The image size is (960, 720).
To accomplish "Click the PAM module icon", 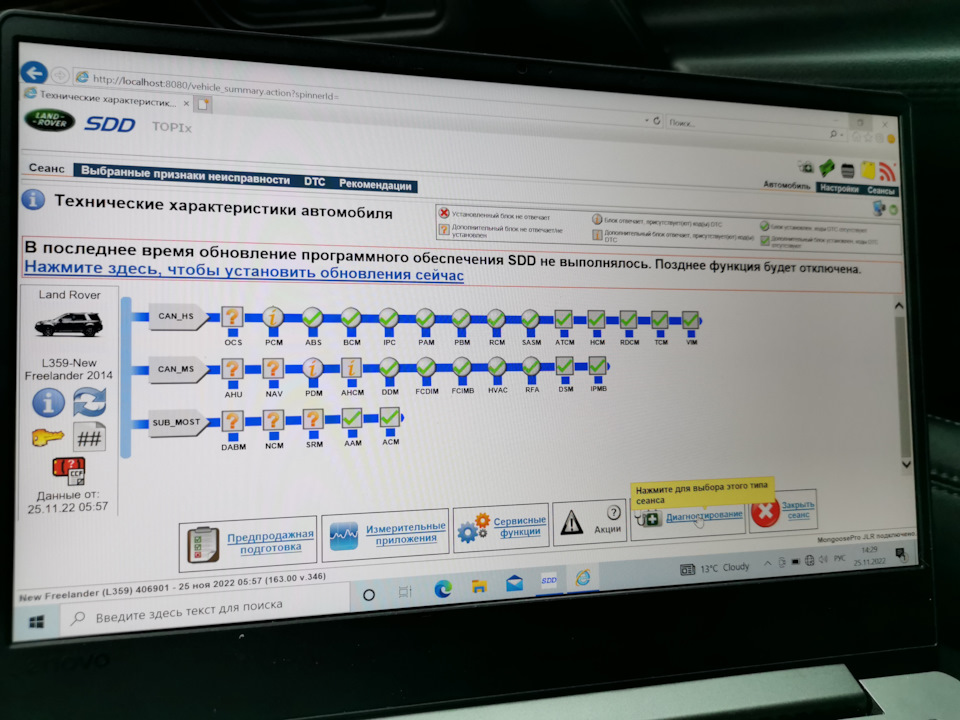I will 426,318.
